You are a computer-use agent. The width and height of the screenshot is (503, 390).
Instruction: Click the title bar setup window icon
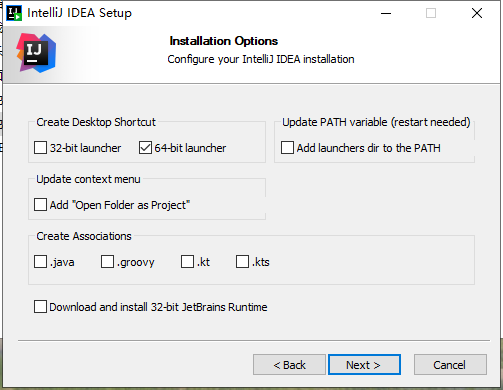pyautogui.click(x=14, y=13)
